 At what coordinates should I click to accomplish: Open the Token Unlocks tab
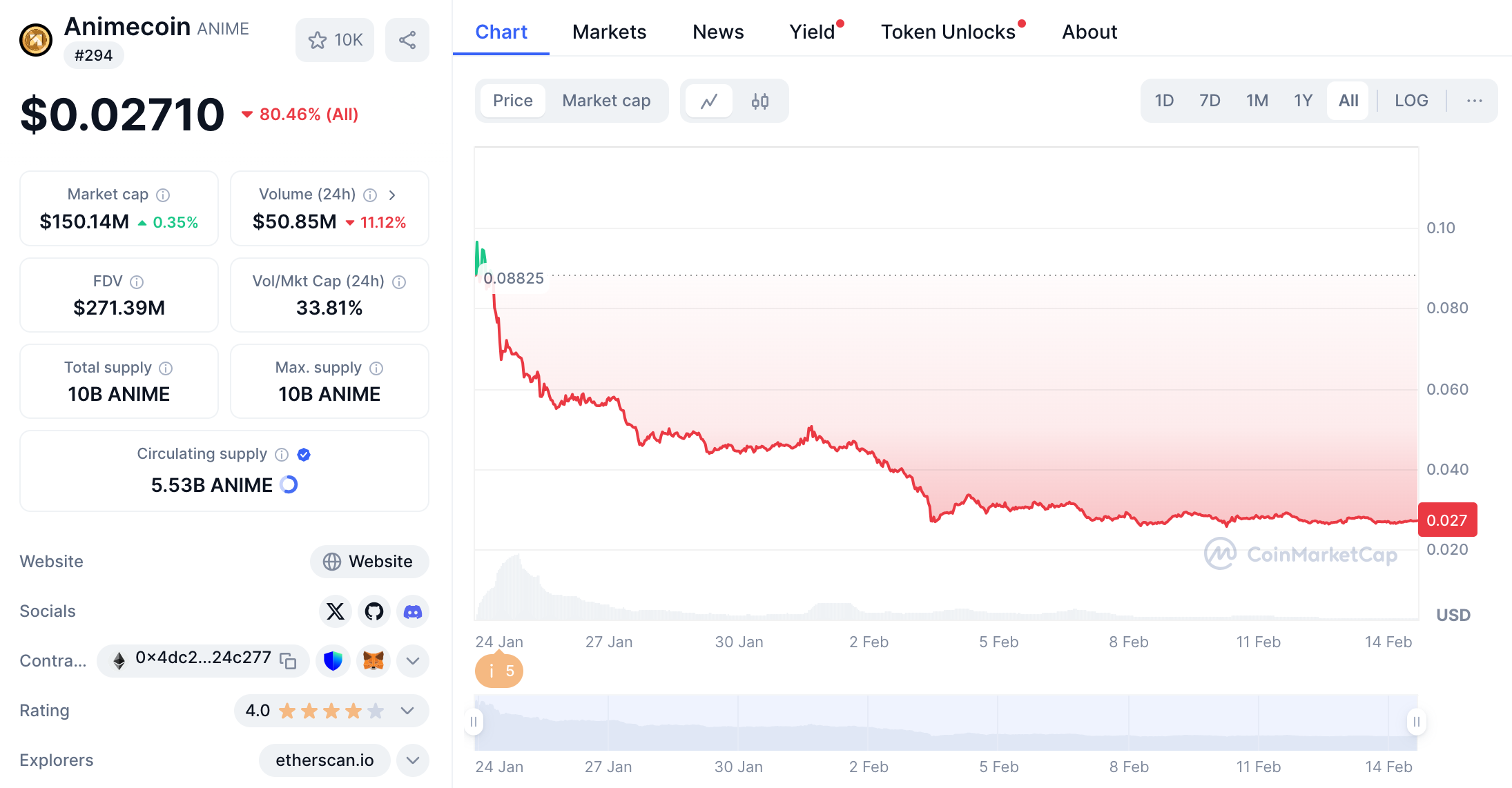(948, 32)
